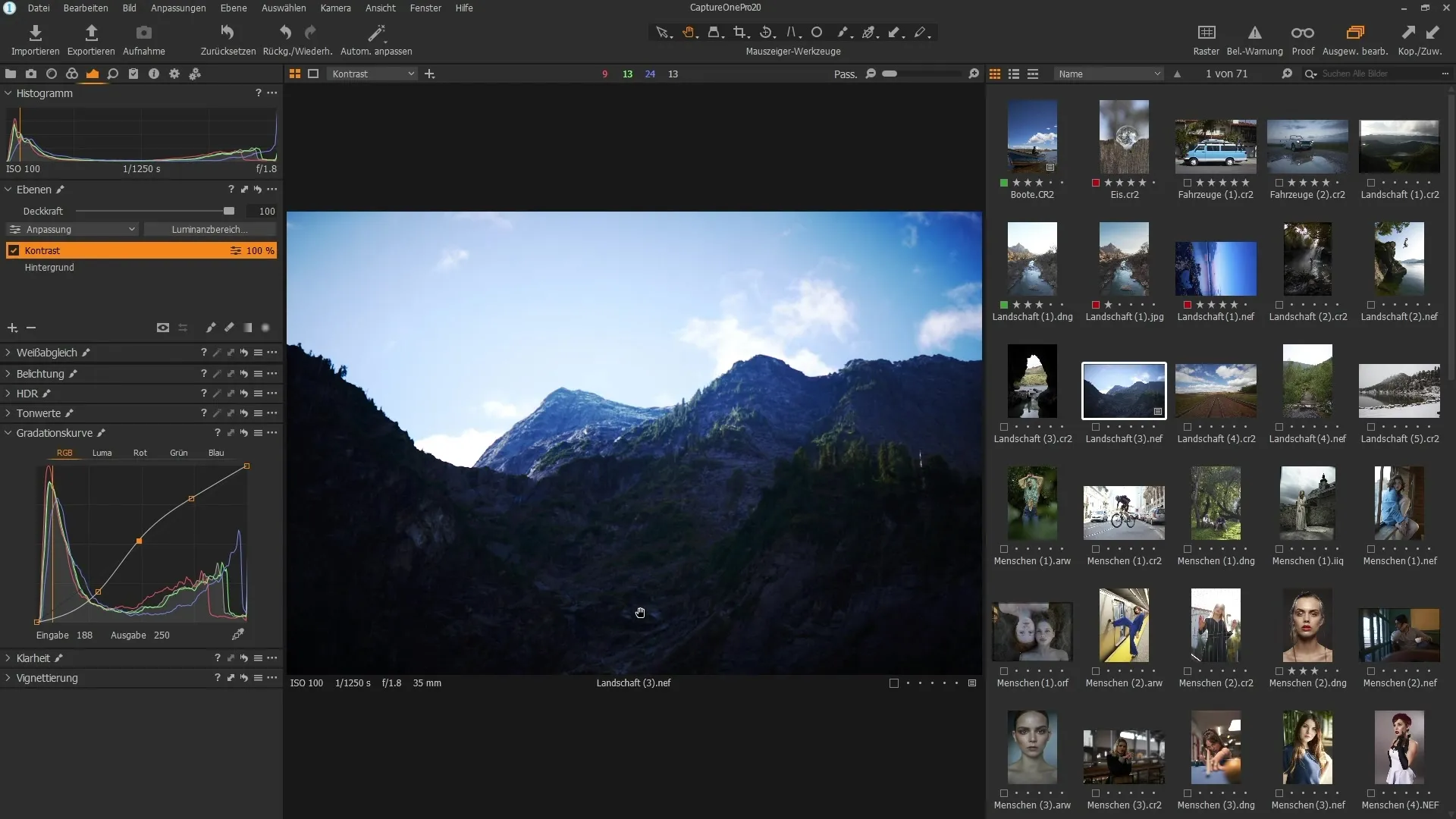Add a new layer with plus icon

12,328
